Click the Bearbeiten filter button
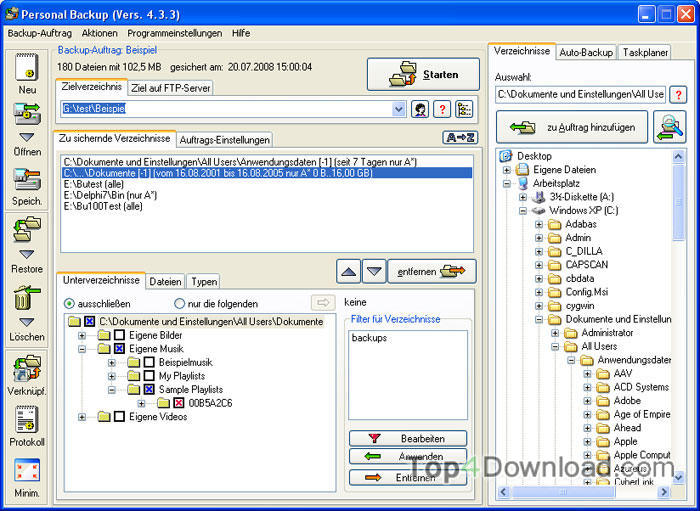Viewport: 700px width, 511px height. click(x=408, y=439)
